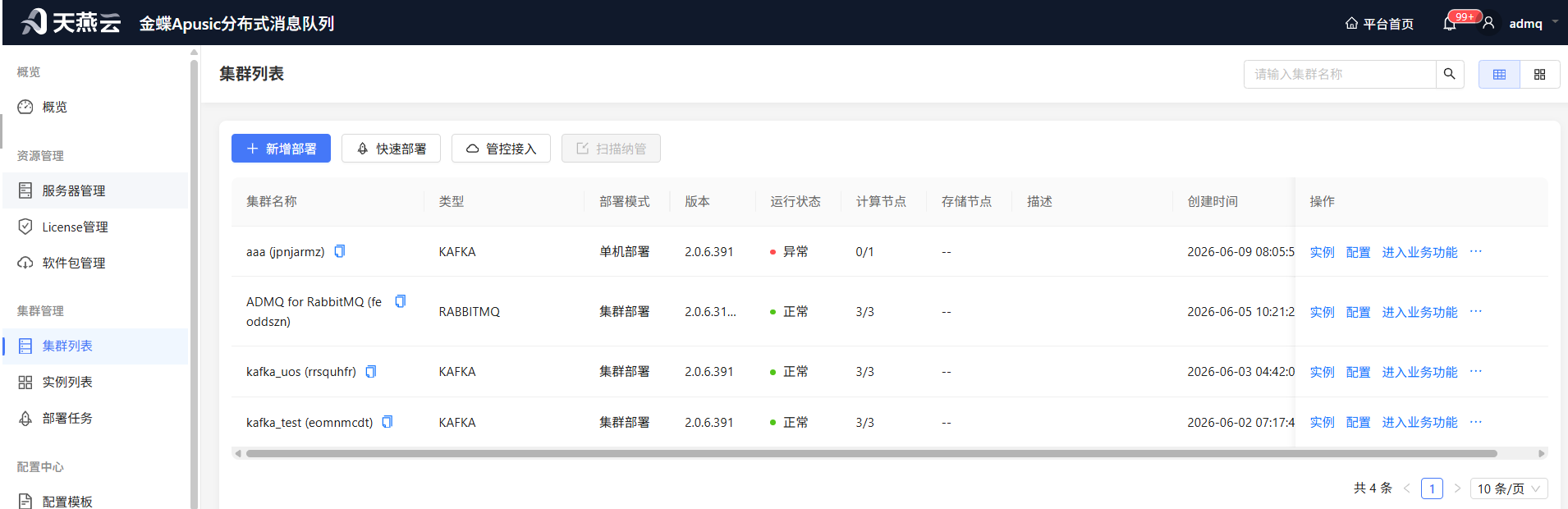Focus the cluster name search field
Viewport: 1568px width, 509px height.
point(1340,74)
